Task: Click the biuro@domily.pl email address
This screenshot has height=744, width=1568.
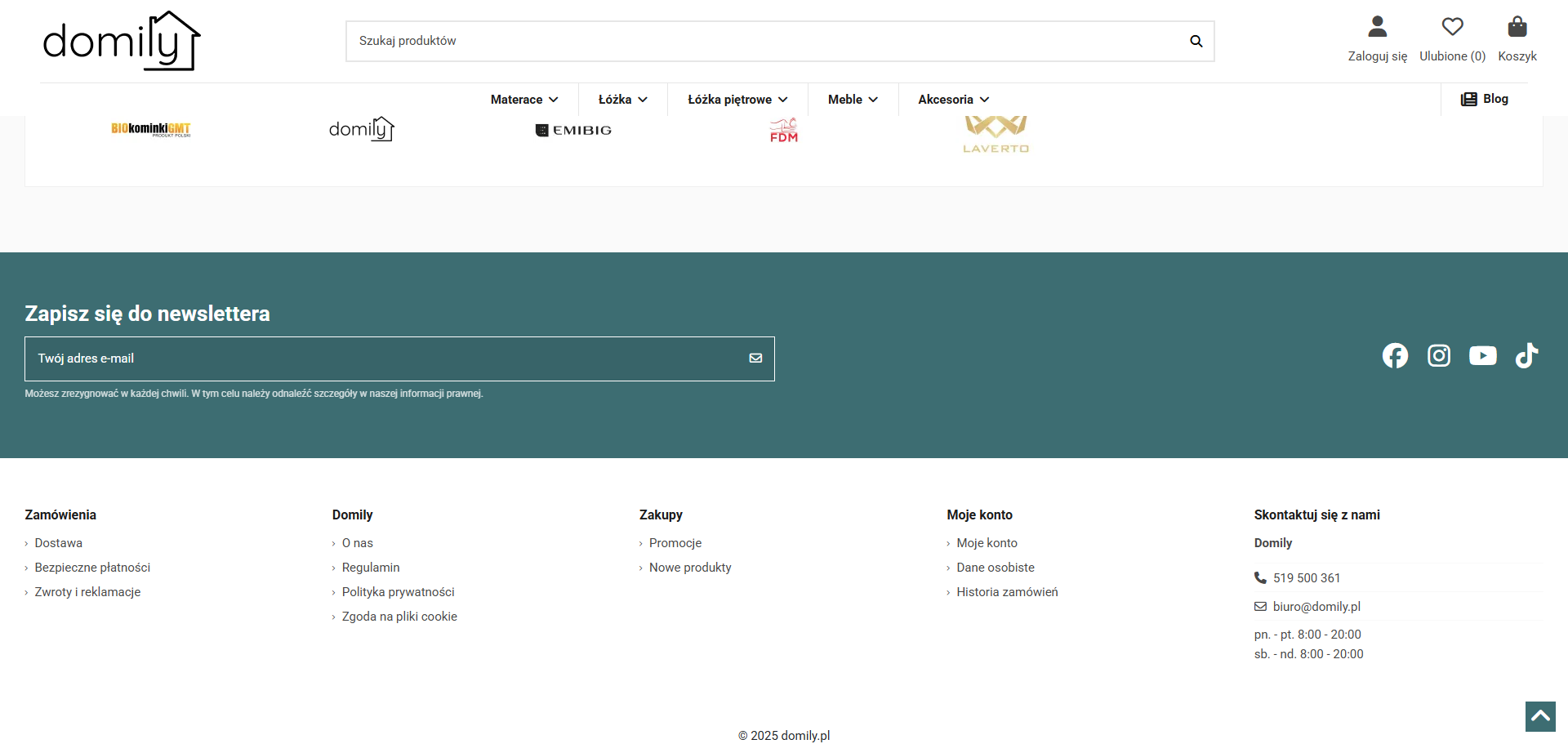Action: [1316, 607]
